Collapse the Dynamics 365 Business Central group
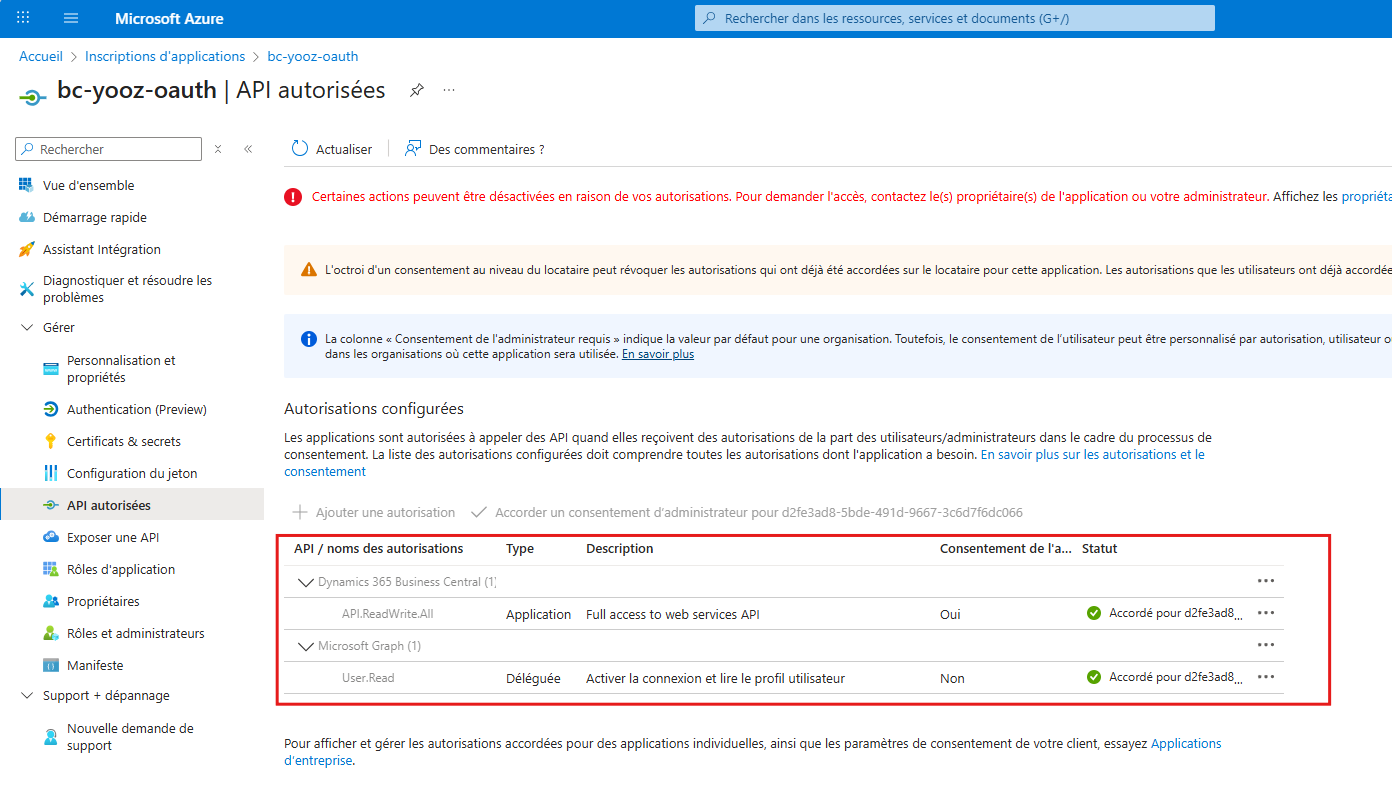This screenshot has width=1392, height=807. (306, 581)
